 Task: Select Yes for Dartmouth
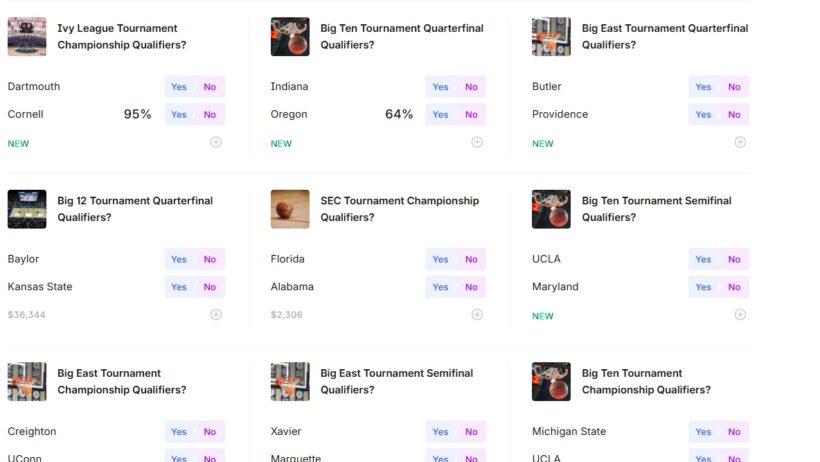179,87
